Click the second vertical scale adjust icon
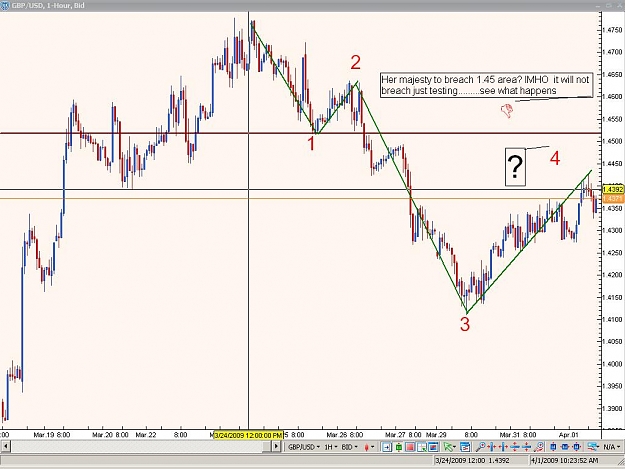625x469 pixels. pos(527,447)
